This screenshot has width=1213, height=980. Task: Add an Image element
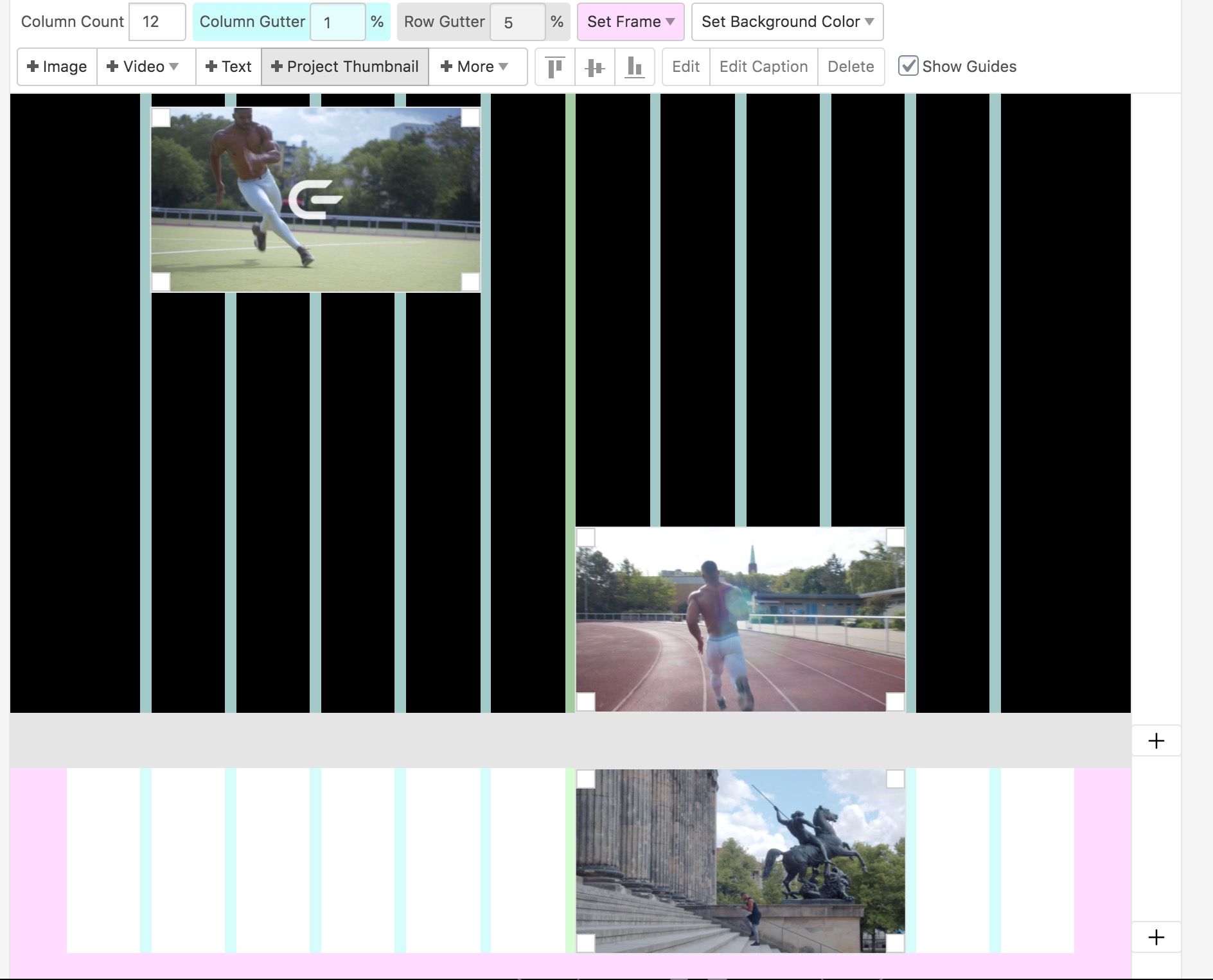[x=57, y=67]
